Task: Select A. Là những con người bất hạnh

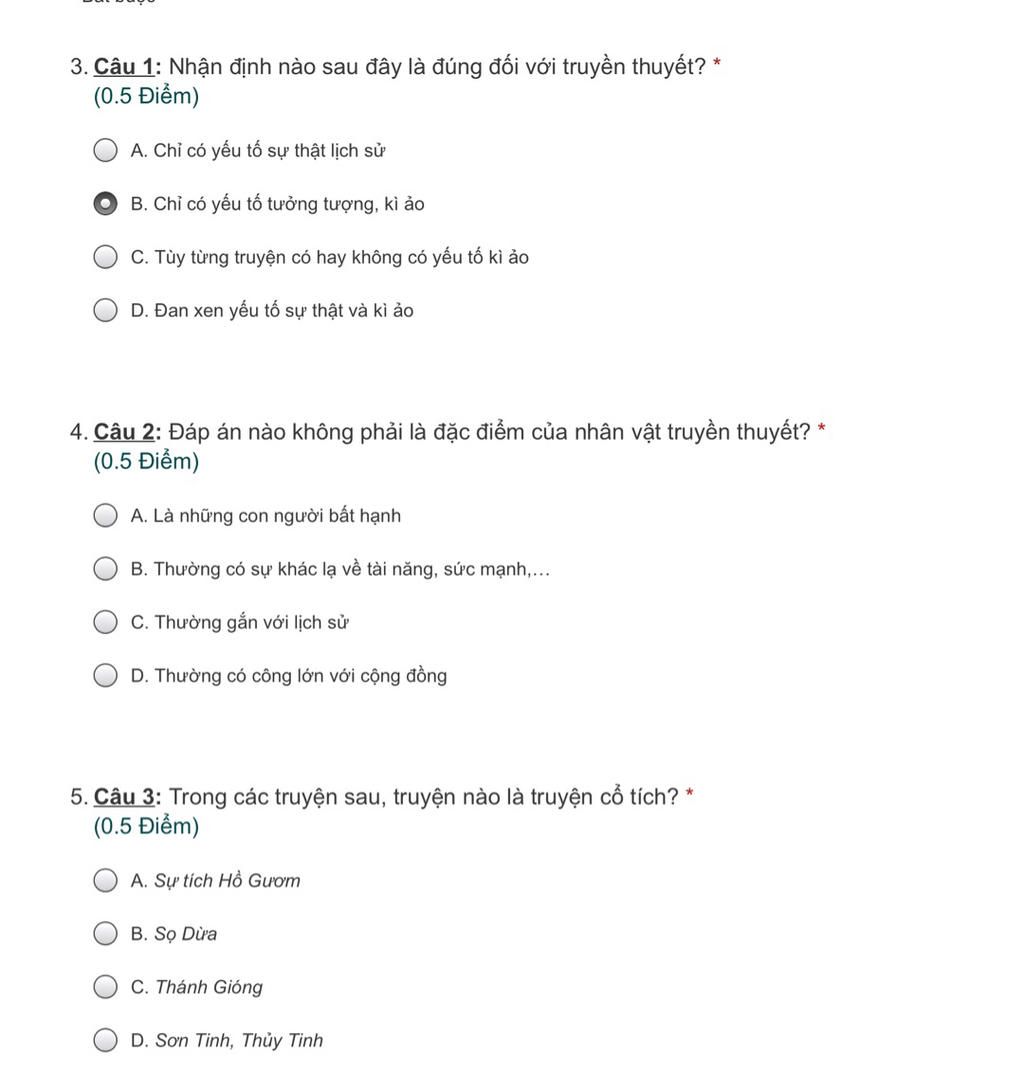Action: click(105, 515)
